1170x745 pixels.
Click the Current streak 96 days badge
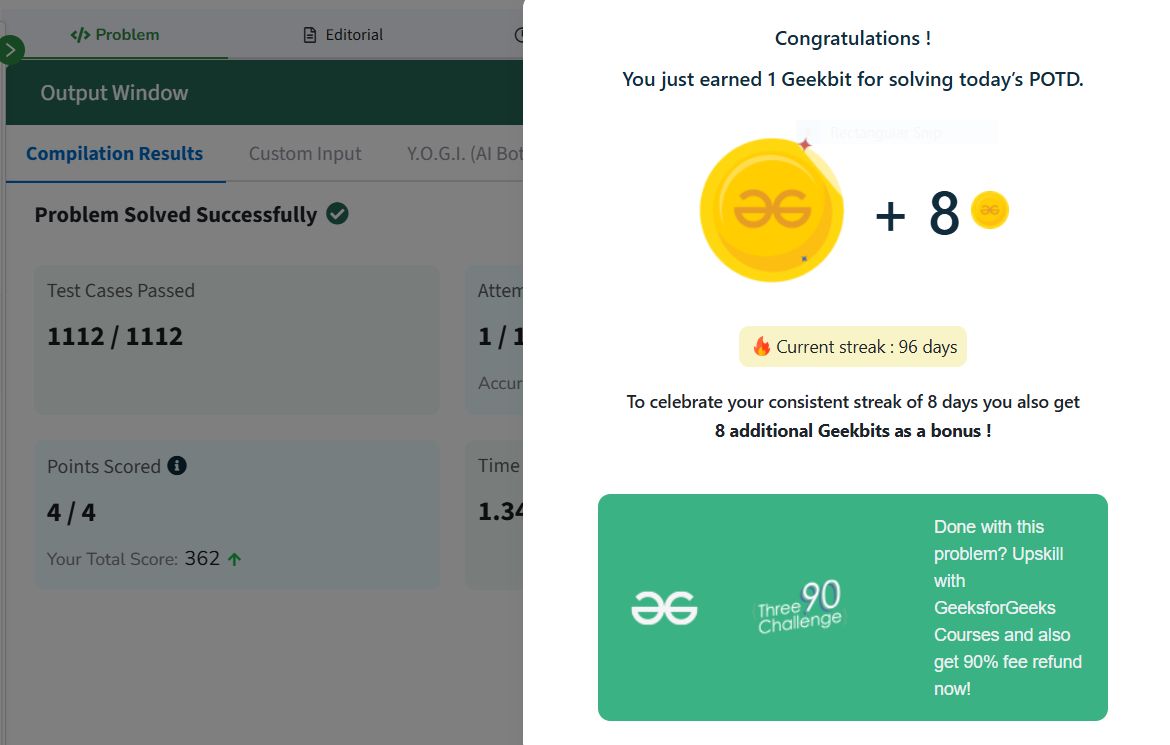click(x=853, y=346)
